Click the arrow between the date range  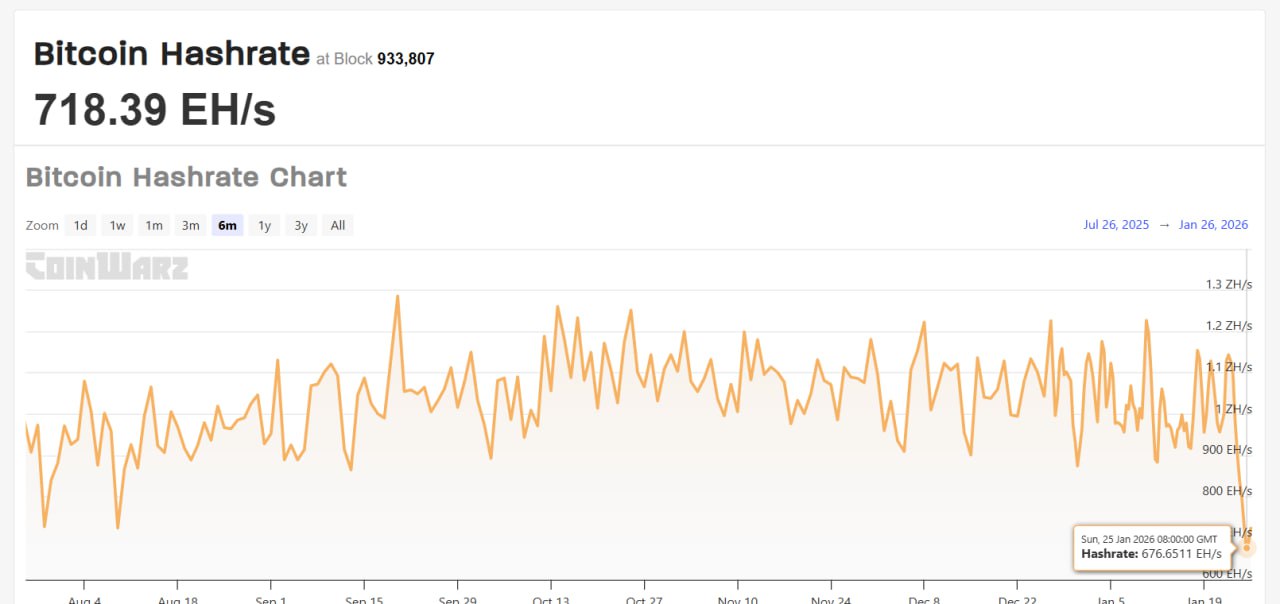(1164, 225)
